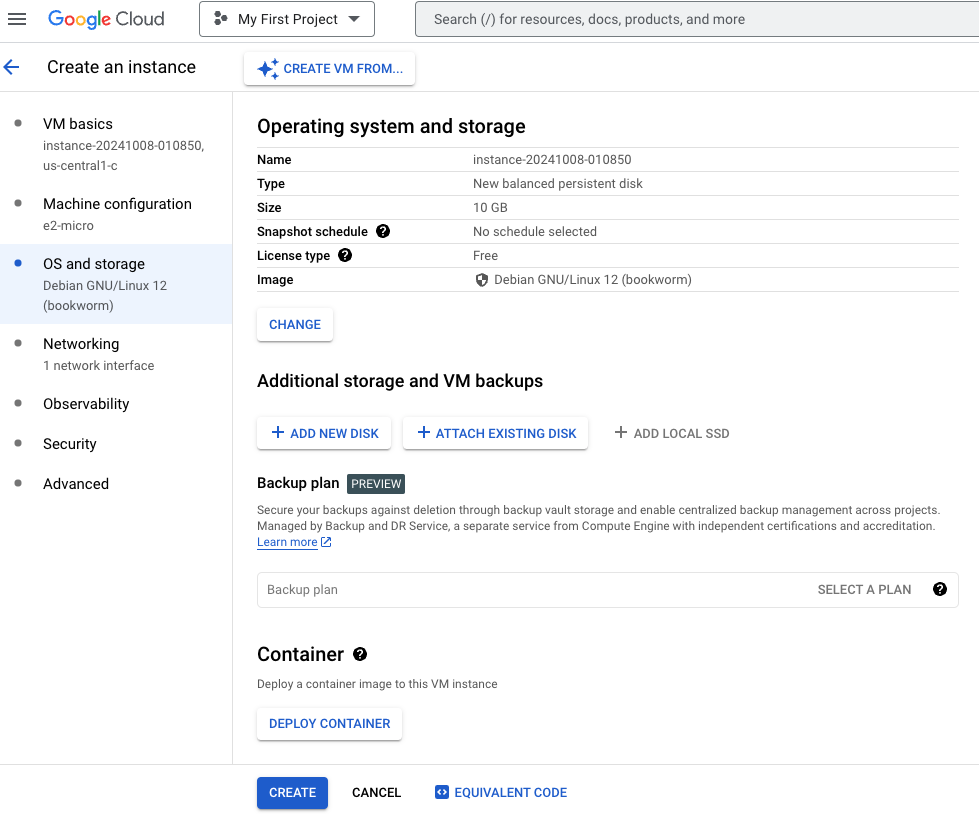This screenshot has width=979, height=814.
Task: Click the Additional storage and VM backups heading
Action: (400, 381)
